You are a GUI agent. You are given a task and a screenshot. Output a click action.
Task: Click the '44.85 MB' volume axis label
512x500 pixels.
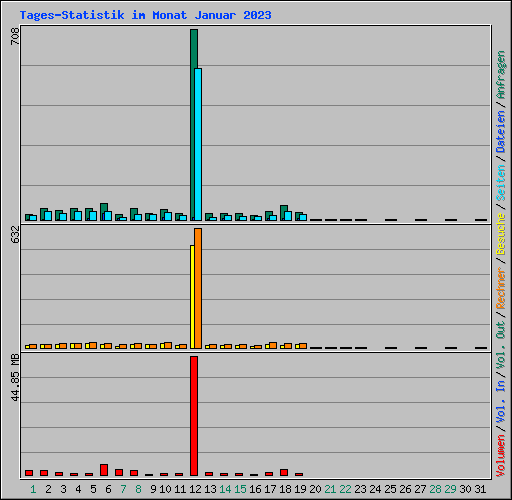[x=15, y=377]
